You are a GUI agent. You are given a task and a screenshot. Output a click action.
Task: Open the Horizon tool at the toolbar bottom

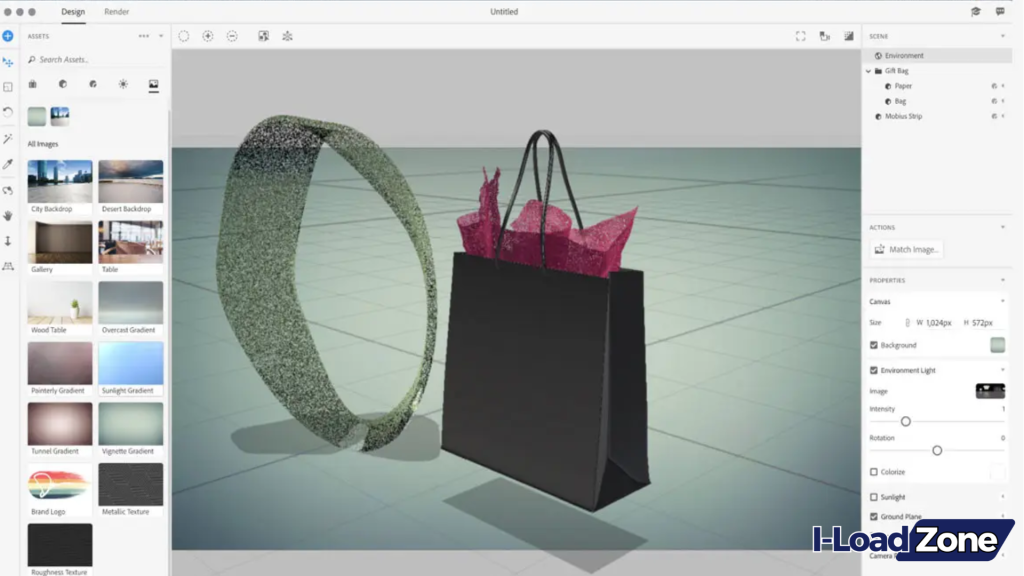(9, 265)
